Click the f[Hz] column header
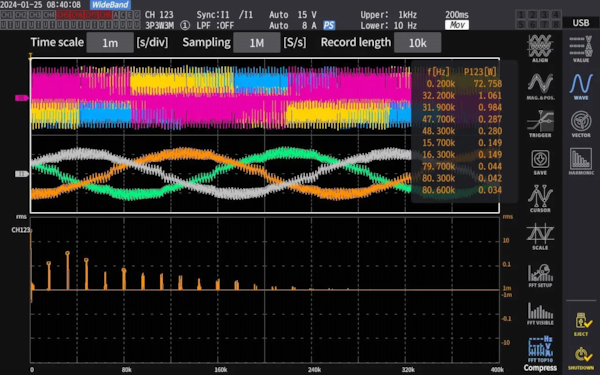600x375 pixels. click(438, 72)
